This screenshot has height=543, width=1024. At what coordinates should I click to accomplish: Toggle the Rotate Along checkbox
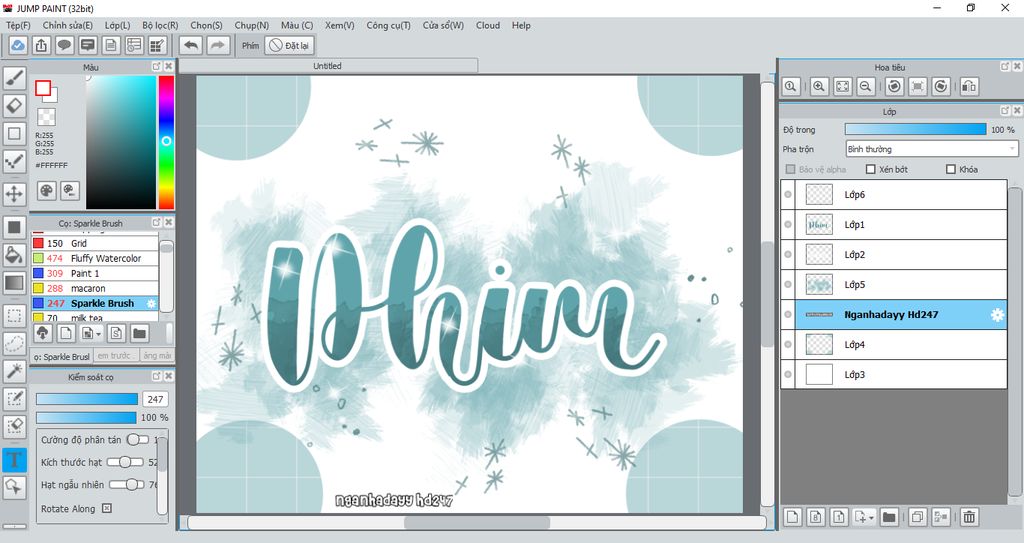click(x=107, y=508)
